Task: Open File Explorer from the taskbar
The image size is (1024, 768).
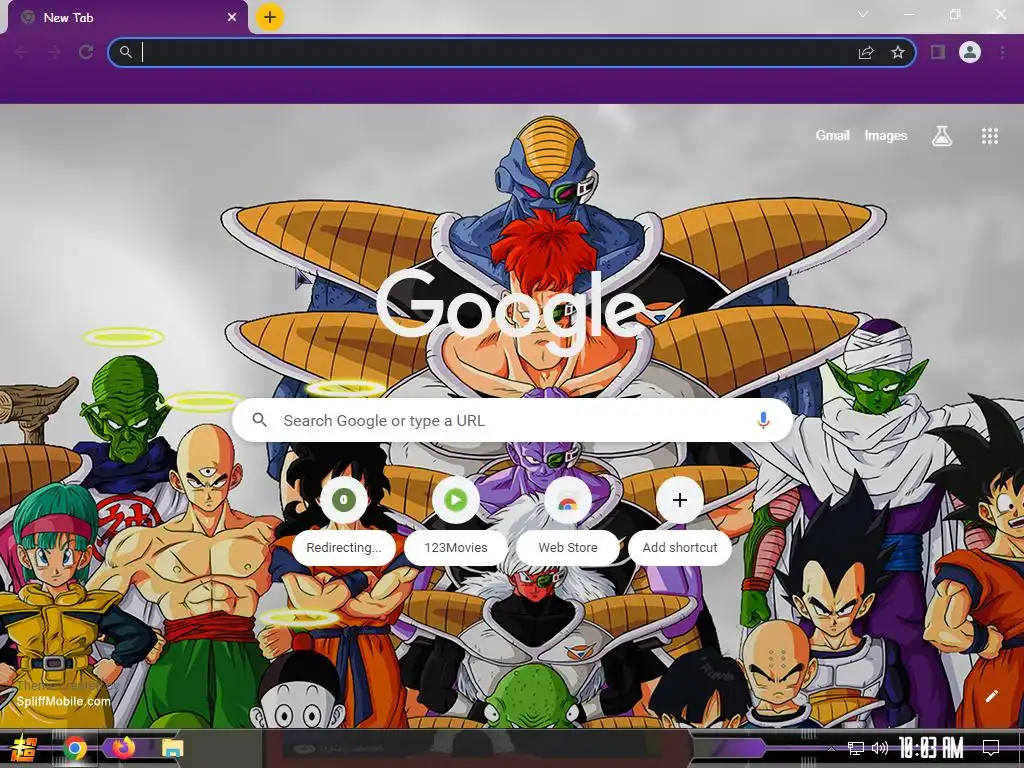Action: pyautogui.click(x=172, y=748)
